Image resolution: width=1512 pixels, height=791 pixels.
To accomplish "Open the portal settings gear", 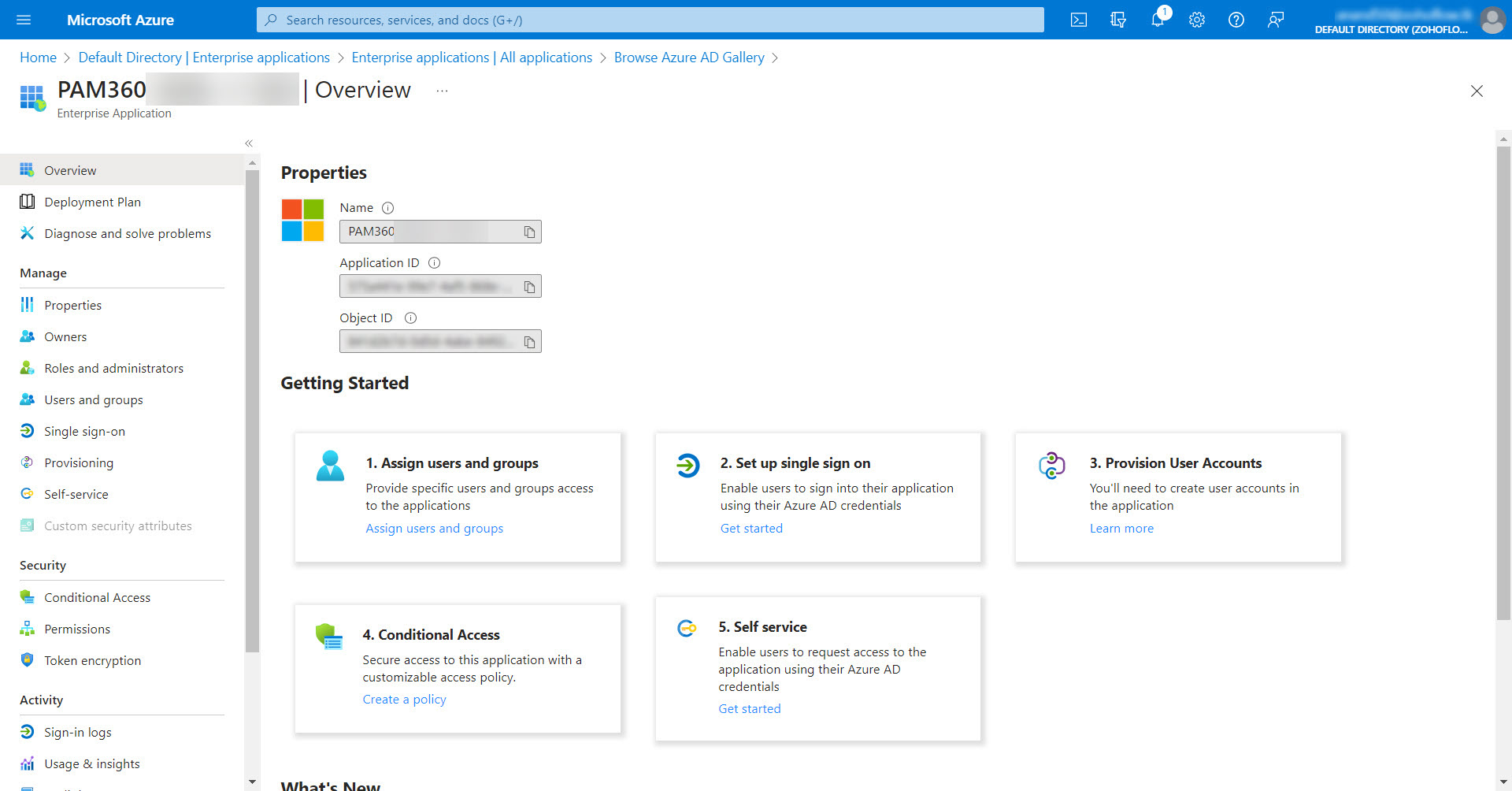I will 1196,20.
